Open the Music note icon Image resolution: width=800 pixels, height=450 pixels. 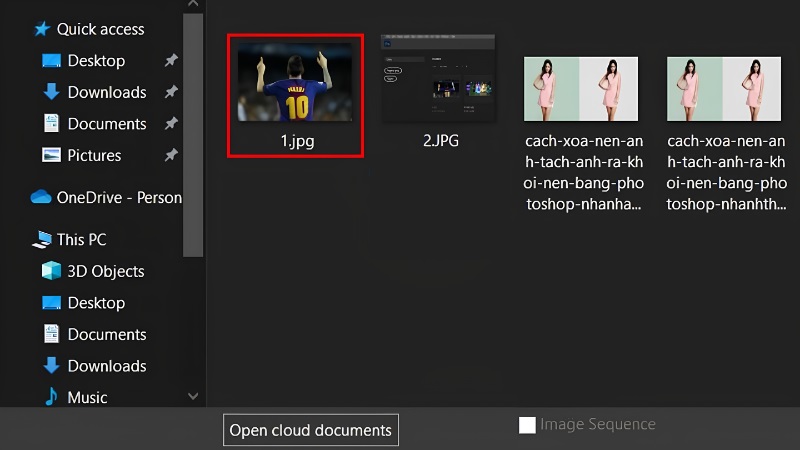coord(51,396)
